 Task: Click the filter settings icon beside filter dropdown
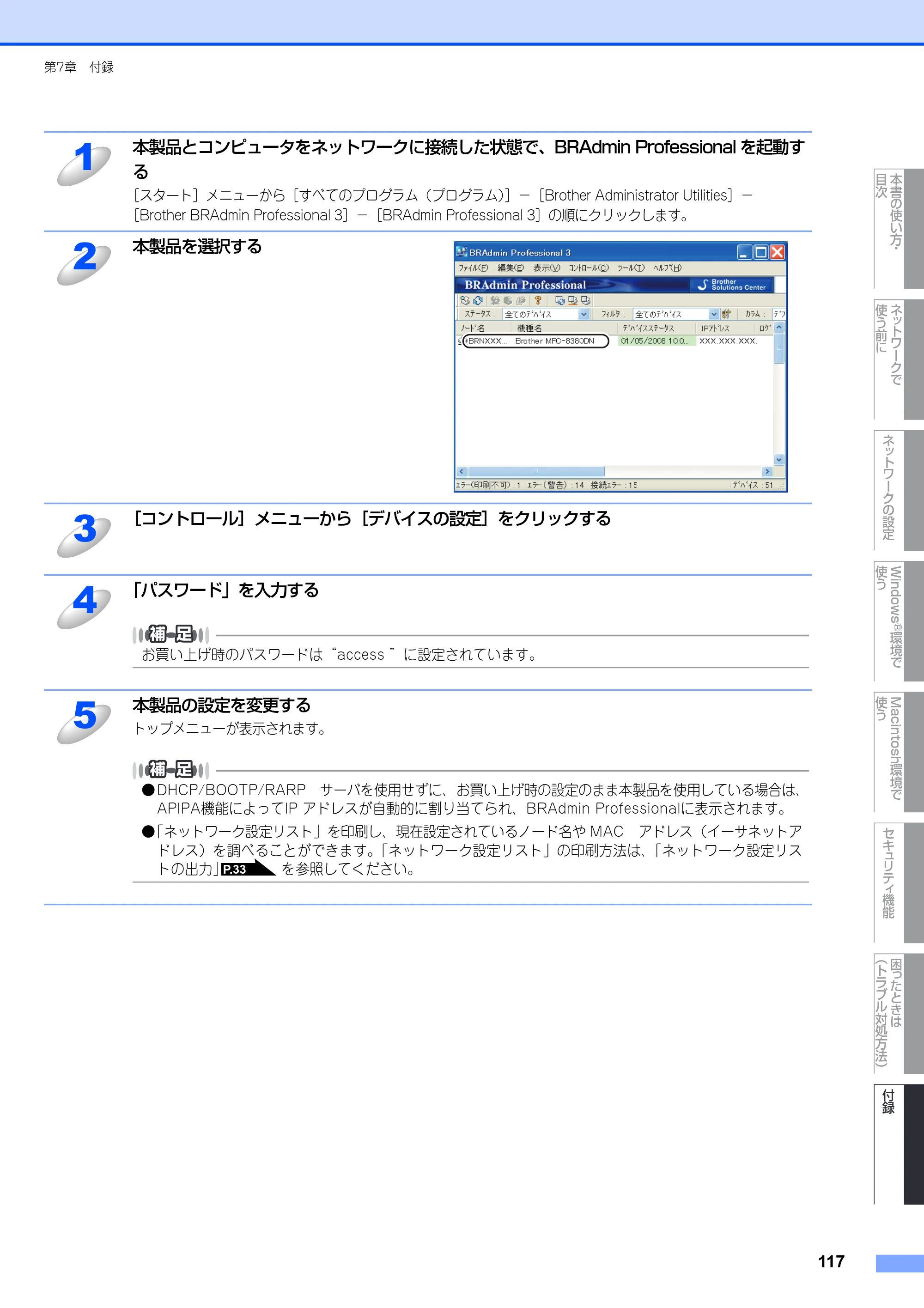726,314
